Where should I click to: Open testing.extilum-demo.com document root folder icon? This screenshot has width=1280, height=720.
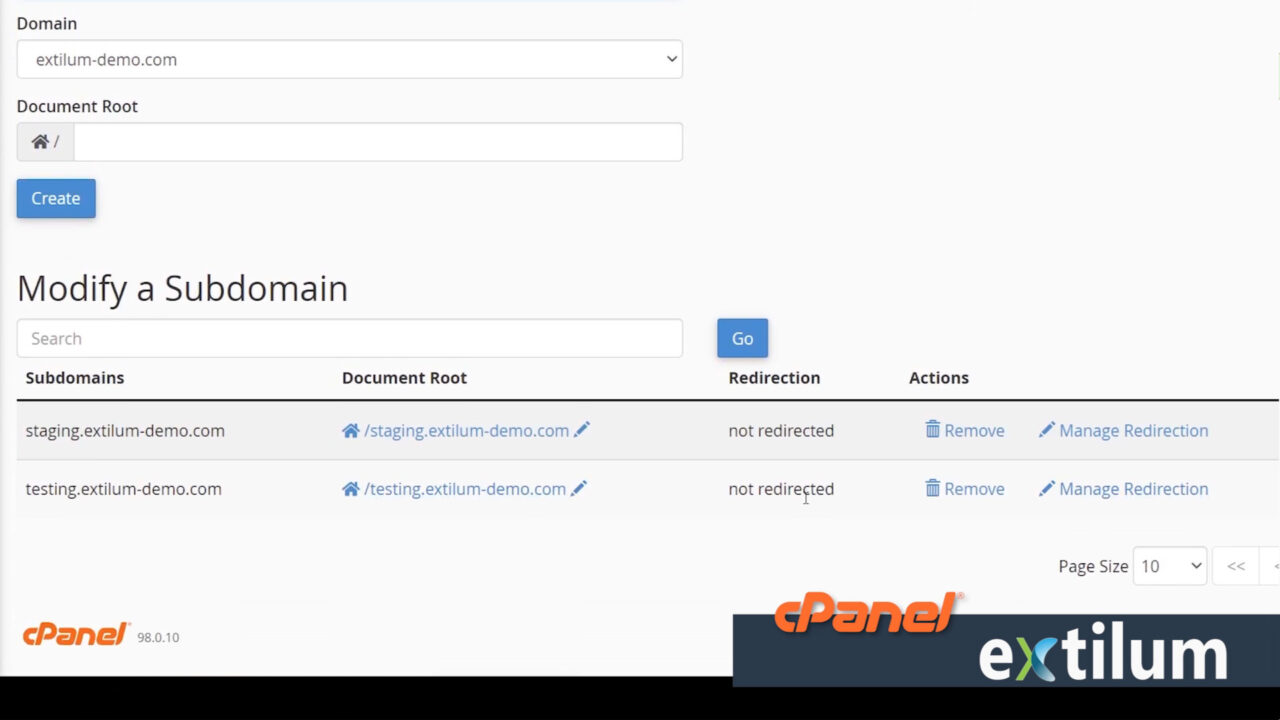(x=349, y=489)
